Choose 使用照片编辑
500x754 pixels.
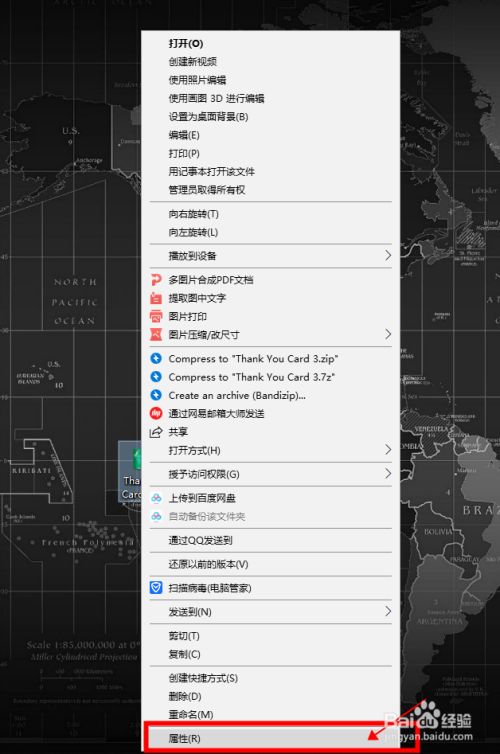coord(271,80)
